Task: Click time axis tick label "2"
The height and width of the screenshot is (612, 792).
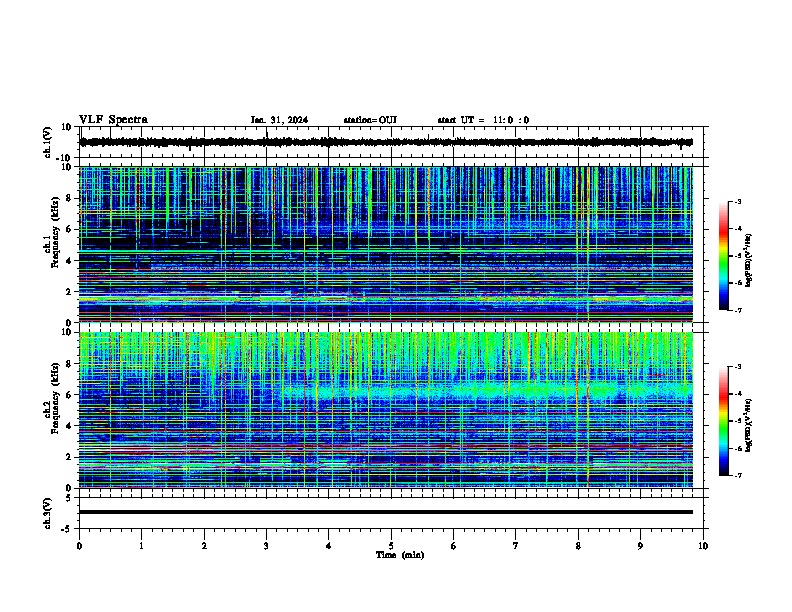Action: pyautogui.click(x=204, y=546)
